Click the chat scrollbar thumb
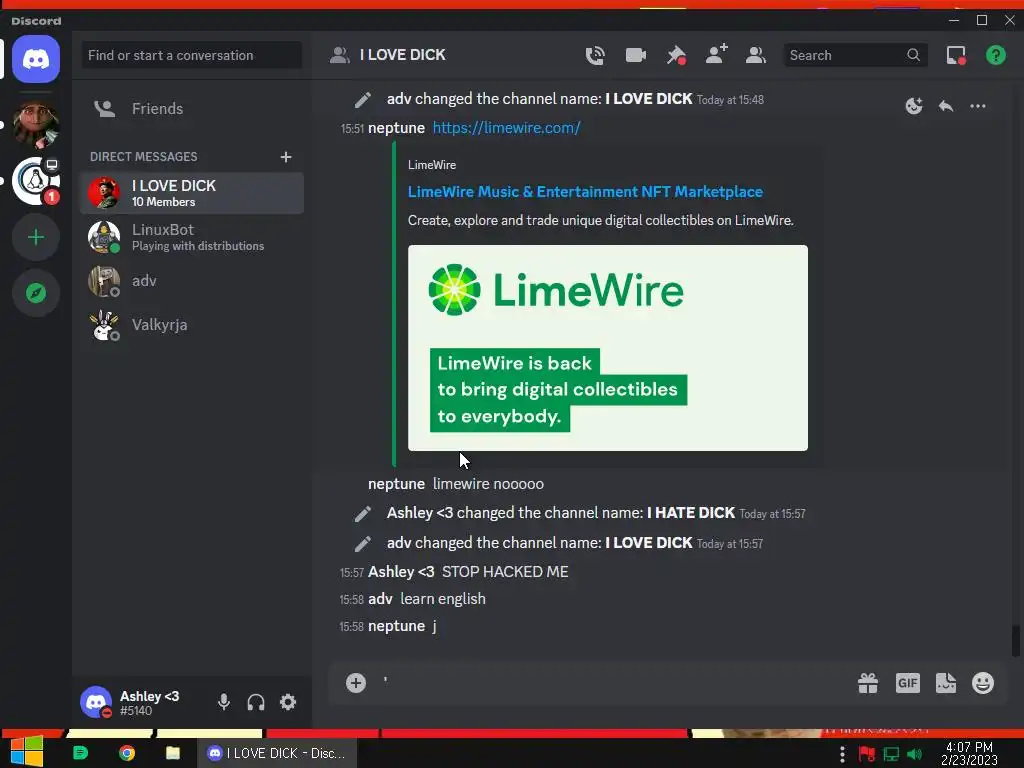1024x768 pixels. (x=1015, y=641)
